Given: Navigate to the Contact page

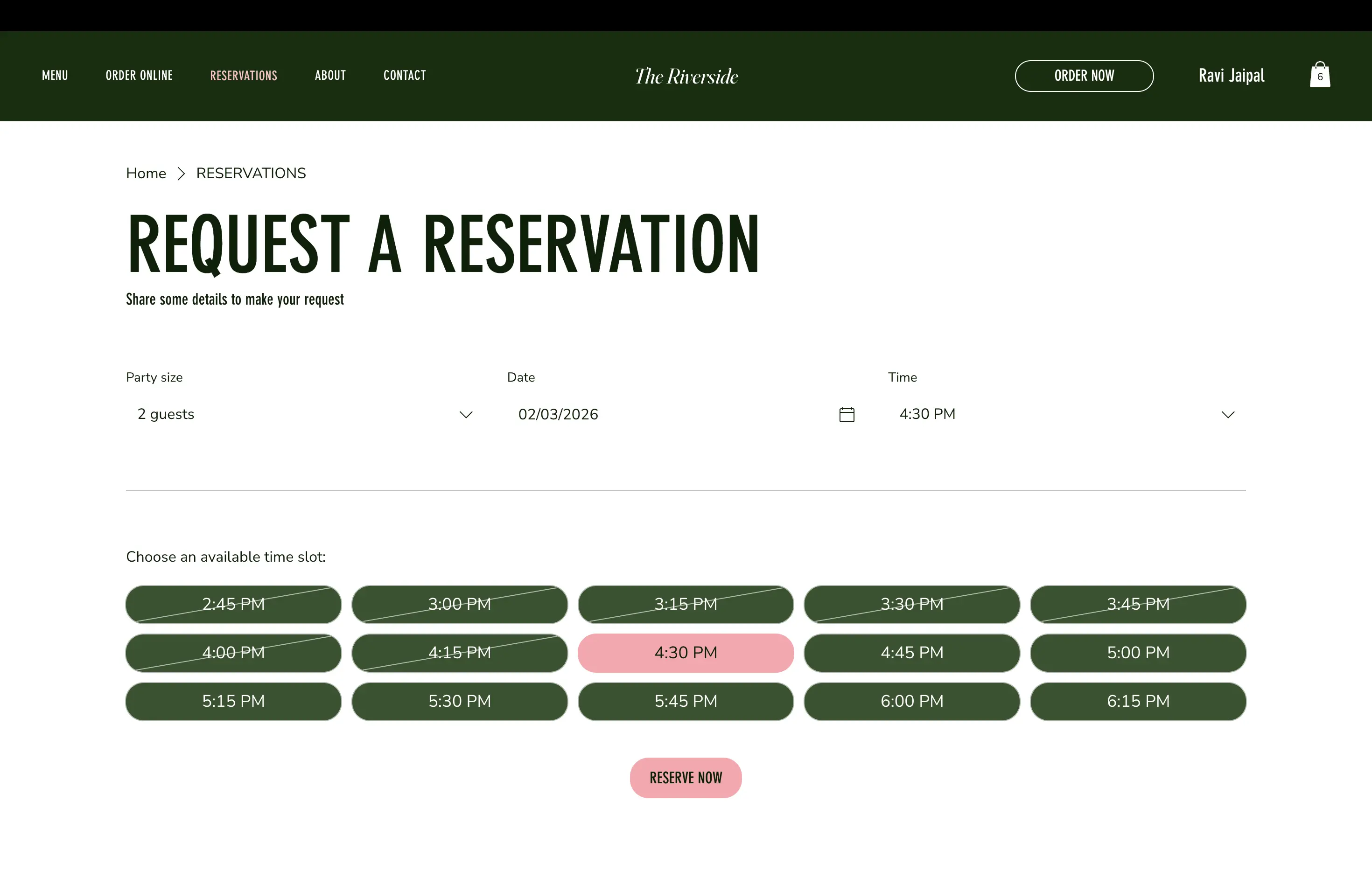Looking at the screenshot, I should pos(405,76).
